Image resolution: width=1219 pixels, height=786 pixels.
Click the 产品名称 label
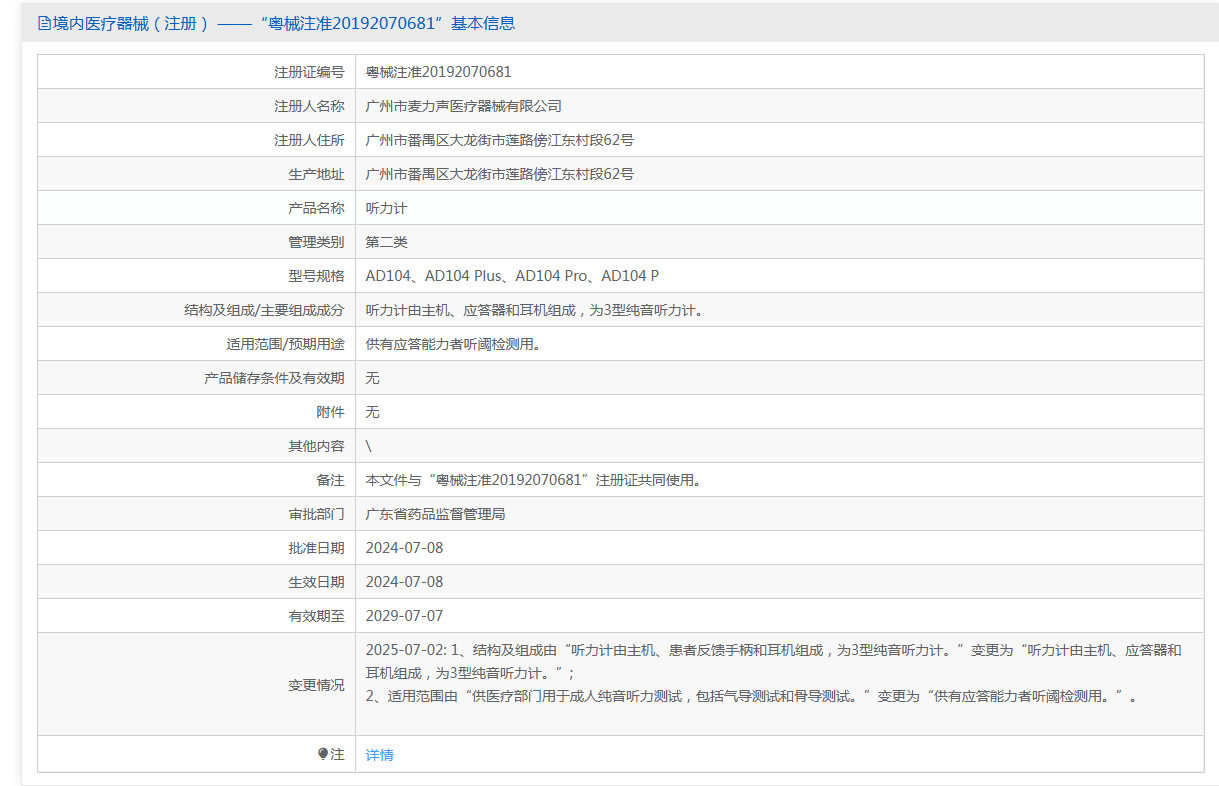tap(316, 208)
